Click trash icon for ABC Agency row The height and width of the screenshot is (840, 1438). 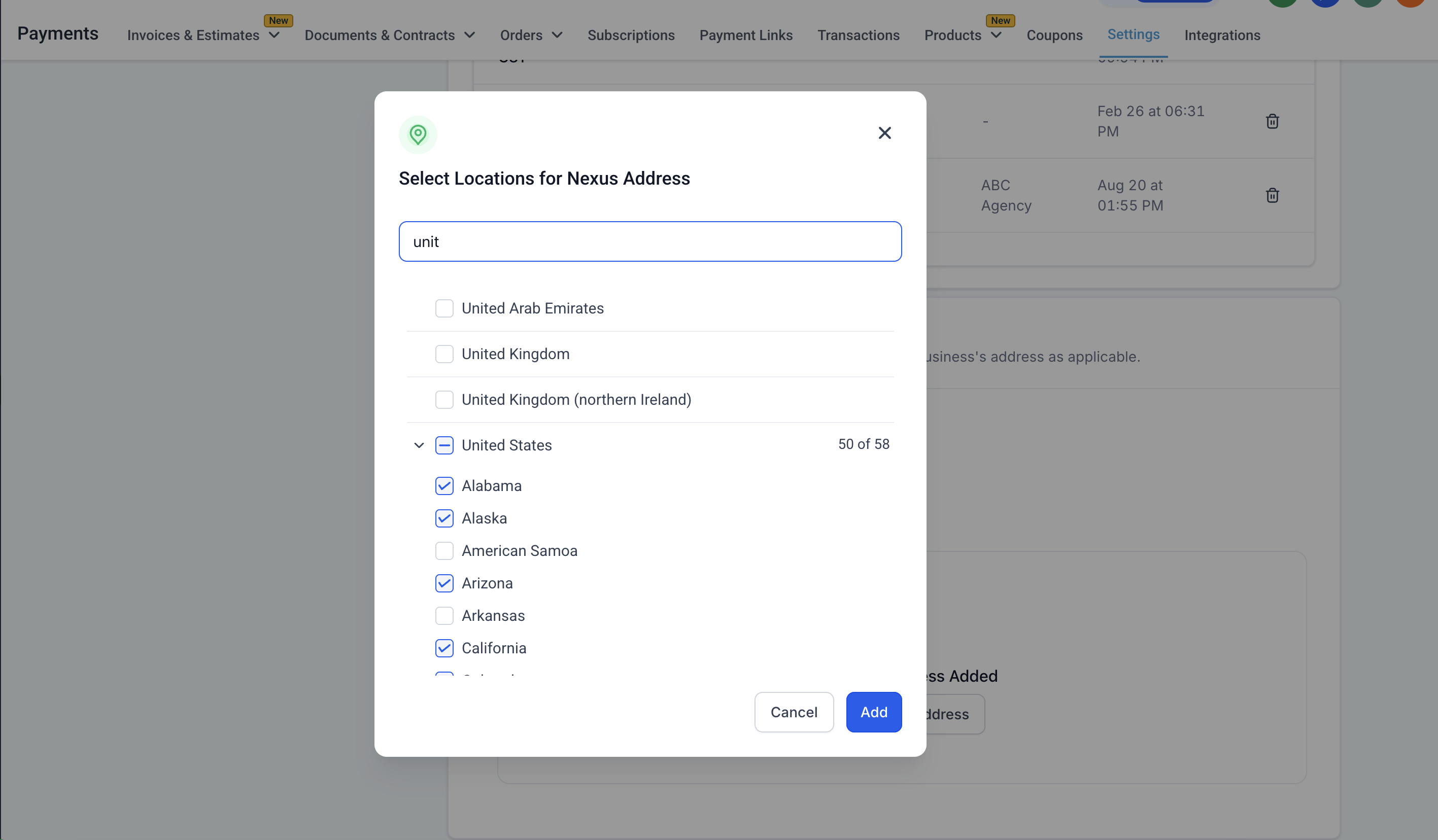(x=1272, y=196)
